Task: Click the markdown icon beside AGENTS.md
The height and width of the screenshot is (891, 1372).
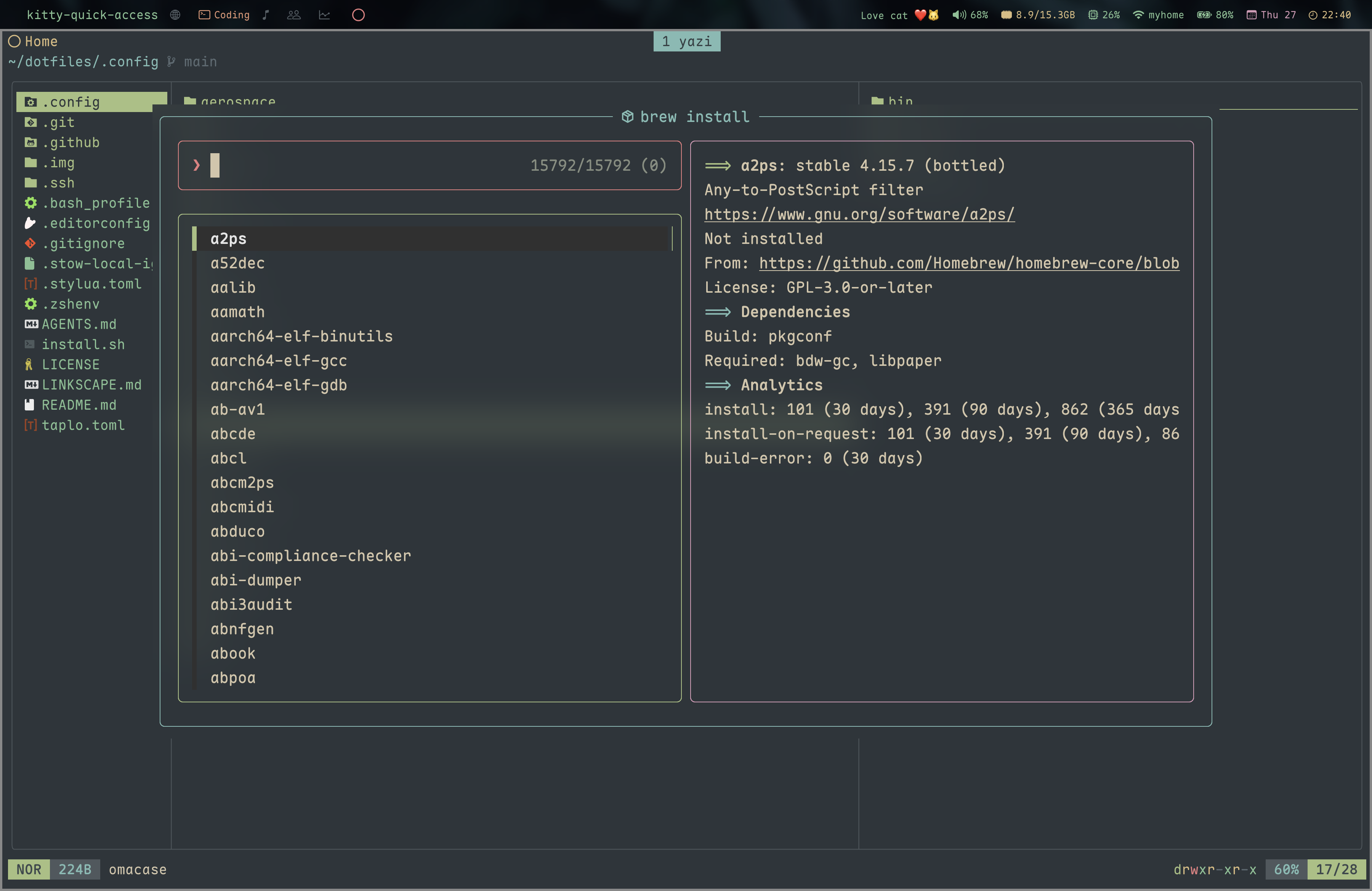Action: tap(31, 324)
